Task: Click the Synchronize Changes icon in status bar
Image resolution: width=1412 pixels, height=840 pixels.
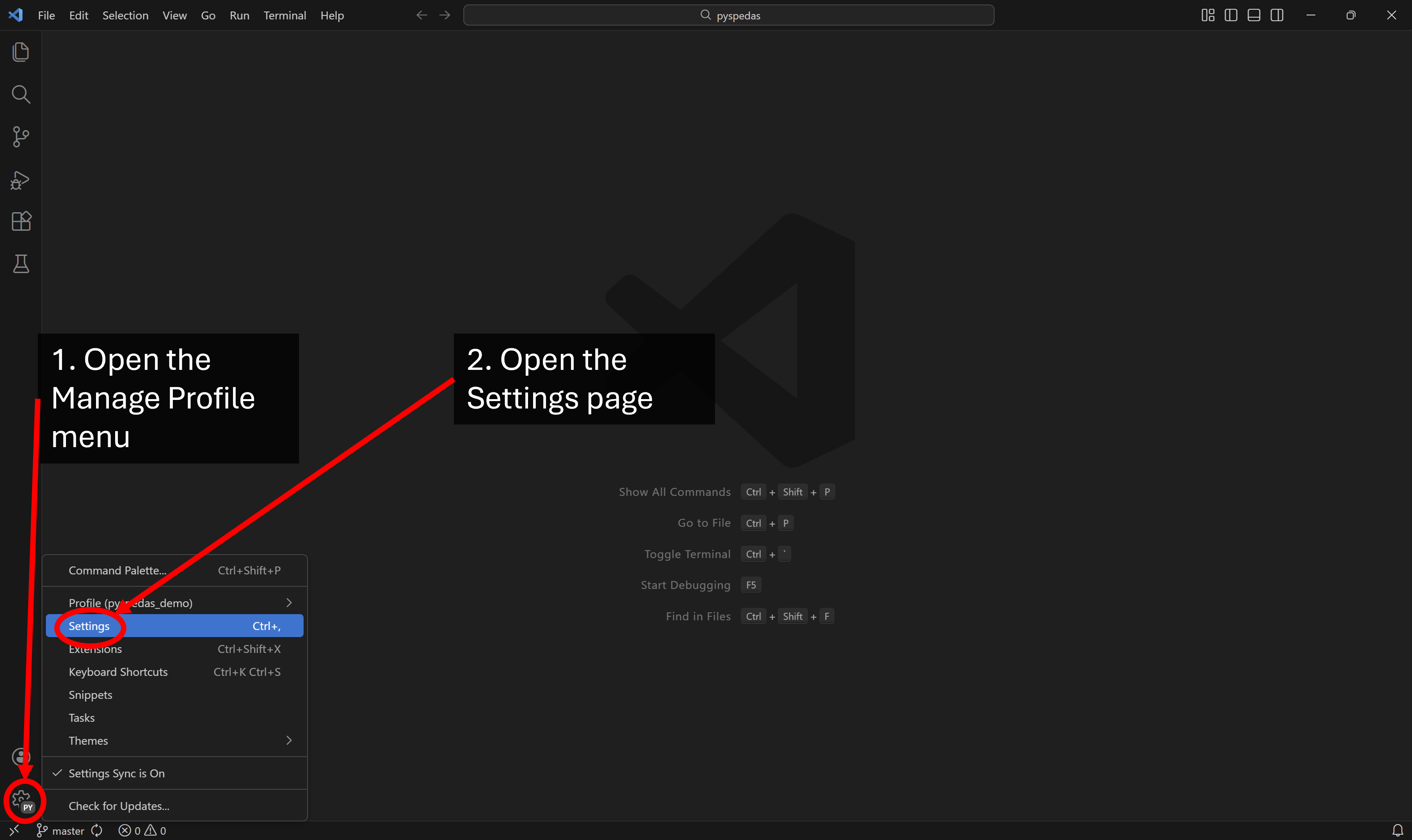Action: pos(98,830)
